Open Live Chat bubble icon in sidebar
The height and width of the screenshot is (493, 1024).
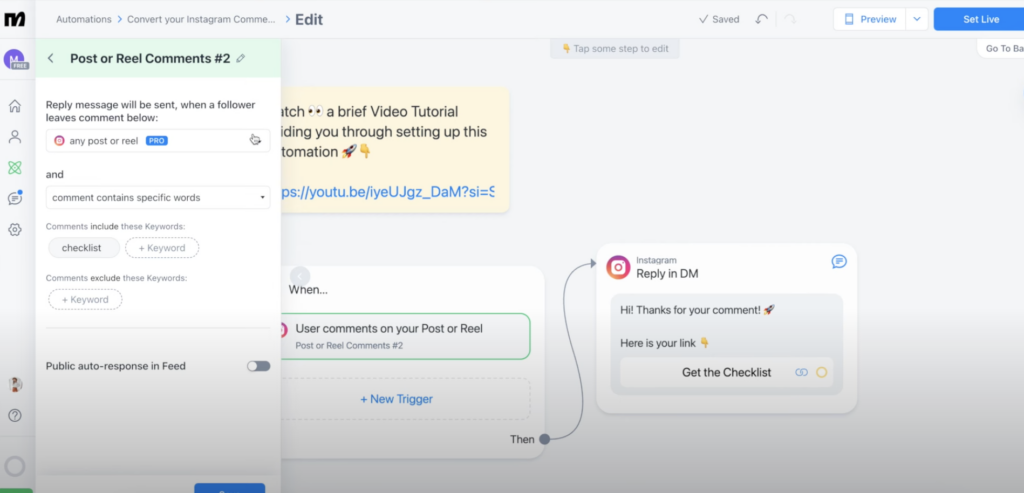click(14, 198)
